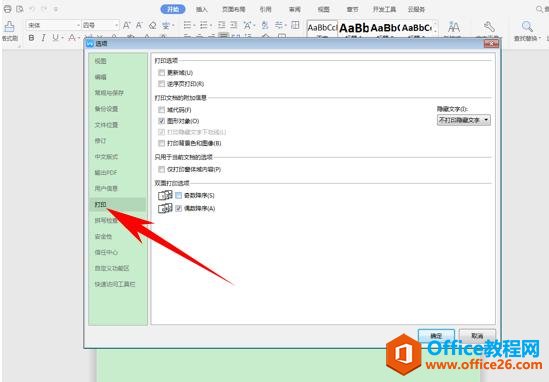The image size is (549, 382).
Task: Select 信任中心 in the options sidebar
Action: (x=106, y=252)
